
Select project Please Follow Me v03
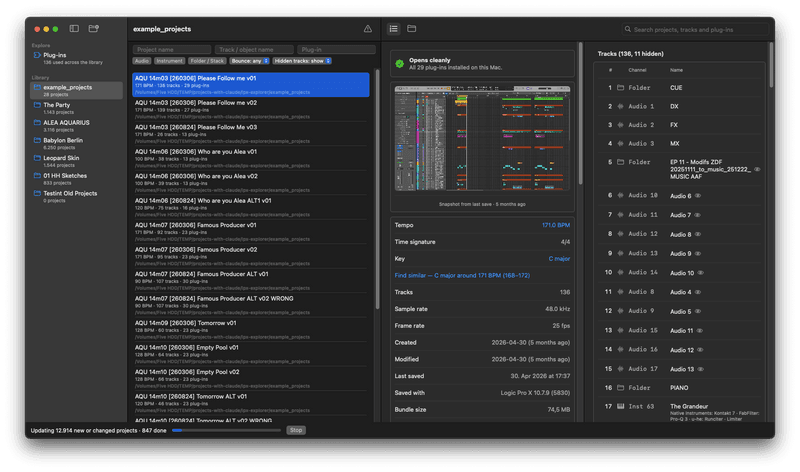click(251, 134)
